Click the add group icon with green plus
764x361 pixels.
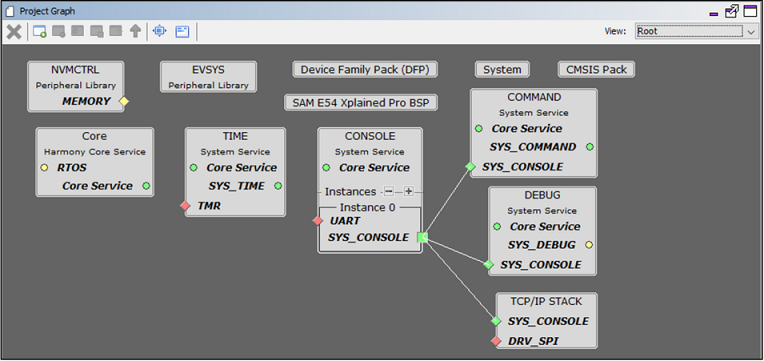tap(39, 32)
